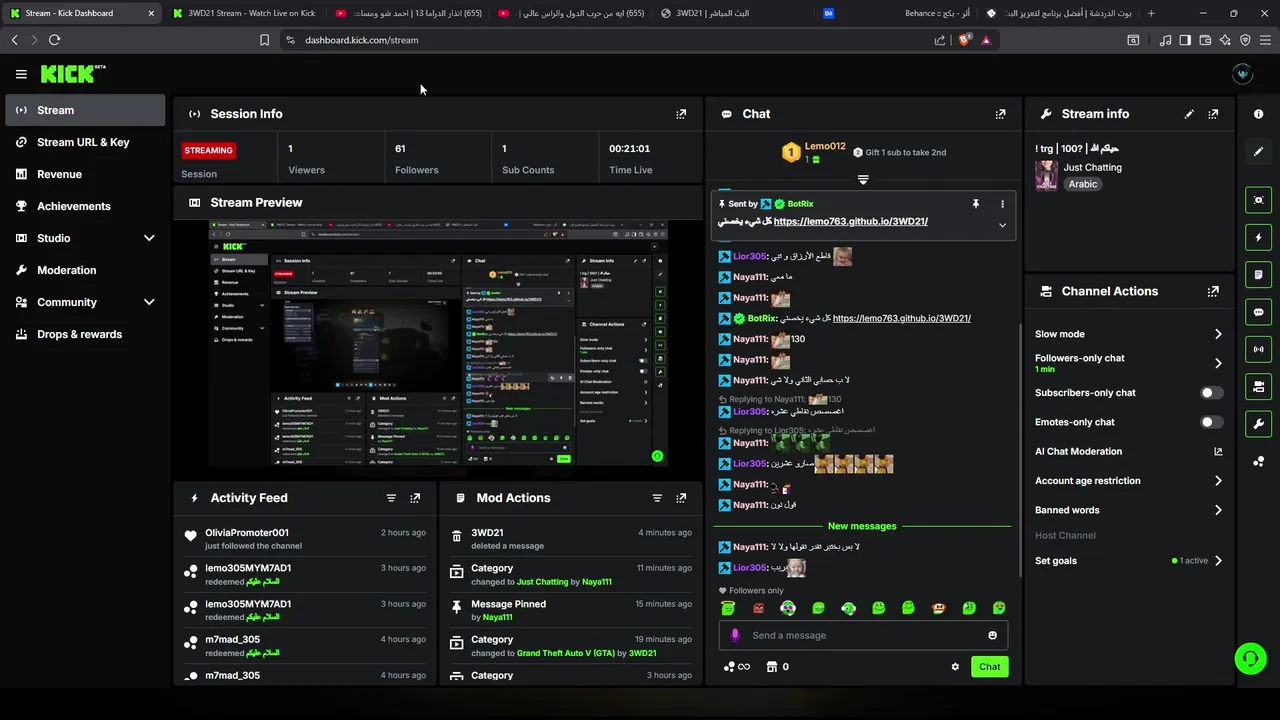This screenshot has height=720, width=1280.
Task: Pop out the Chat panel
Action: [x=1000, y=114]
